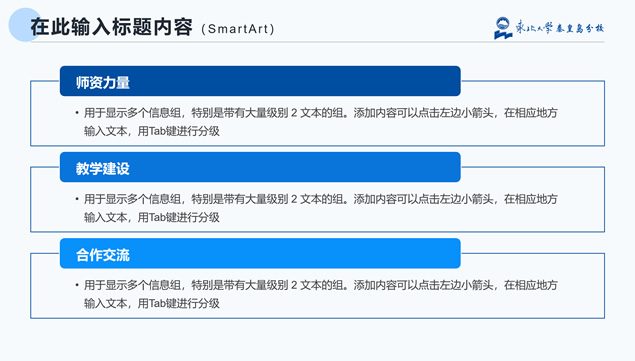Click the slide title 在此输入标题内容
The width and height of the screenshot is (635, 361).
pyautogui.click(x=111, y=27)
